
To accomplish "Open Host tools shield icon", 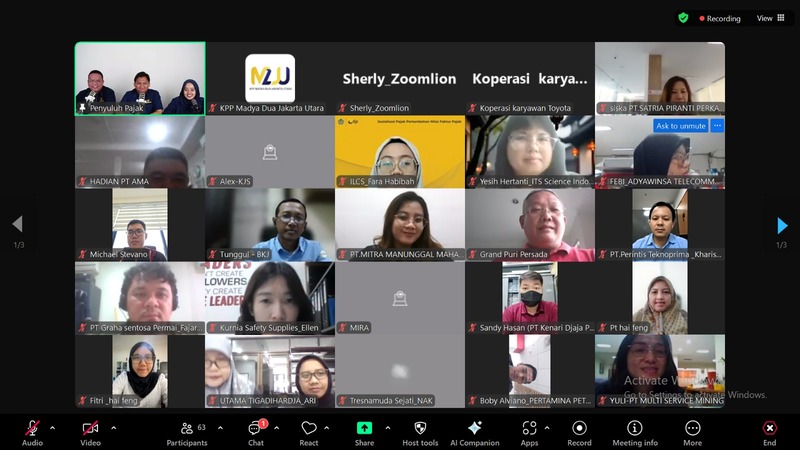I will point(420,430).
